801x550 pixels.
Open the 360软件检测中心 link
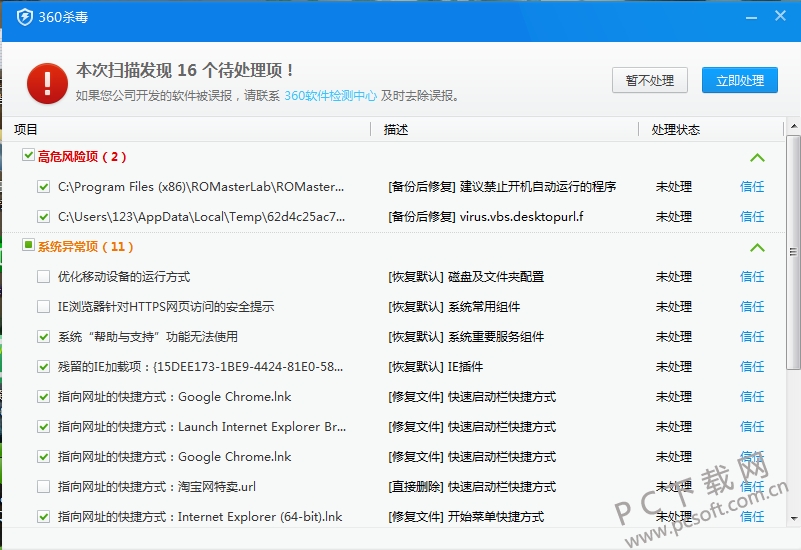[x=330, y=96]
